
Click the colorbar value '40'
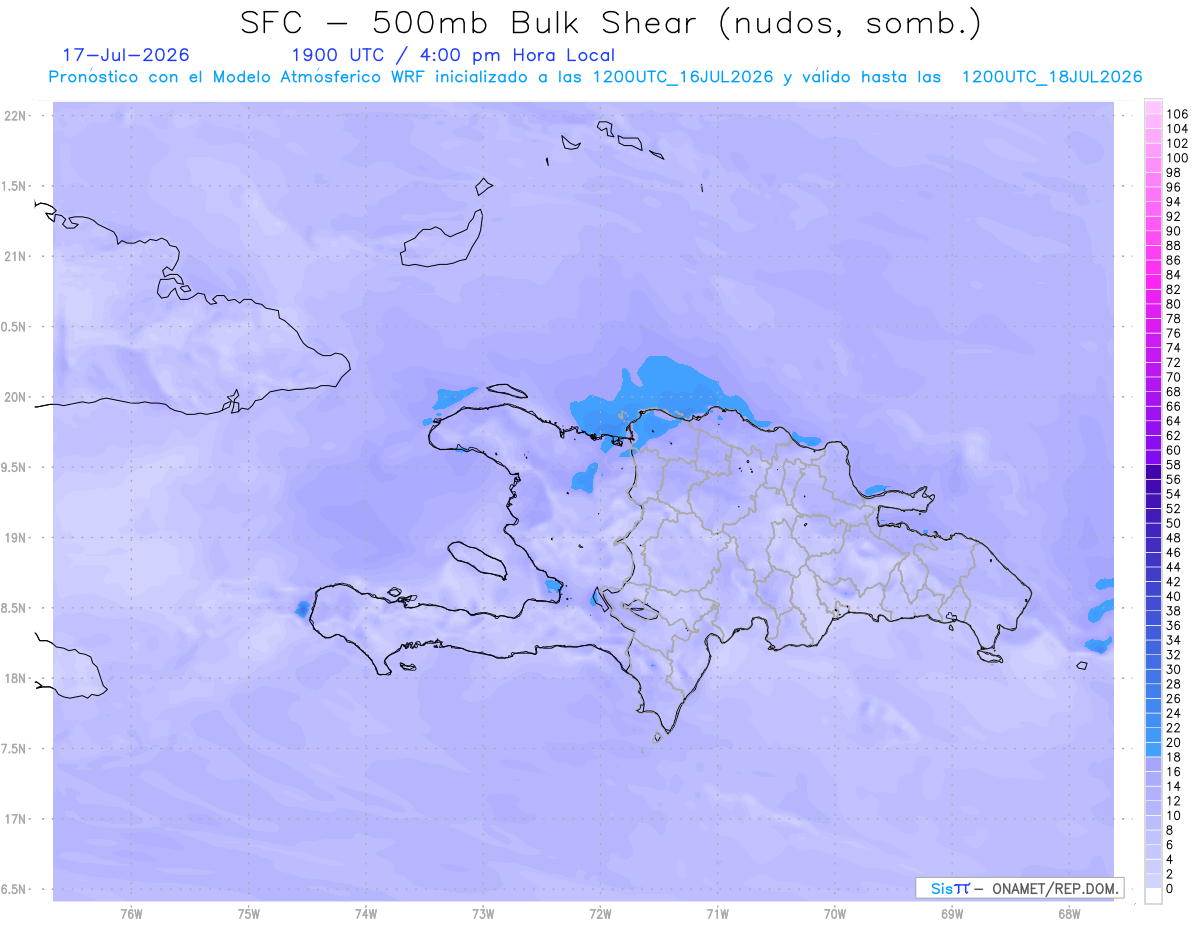point(1174,596)
